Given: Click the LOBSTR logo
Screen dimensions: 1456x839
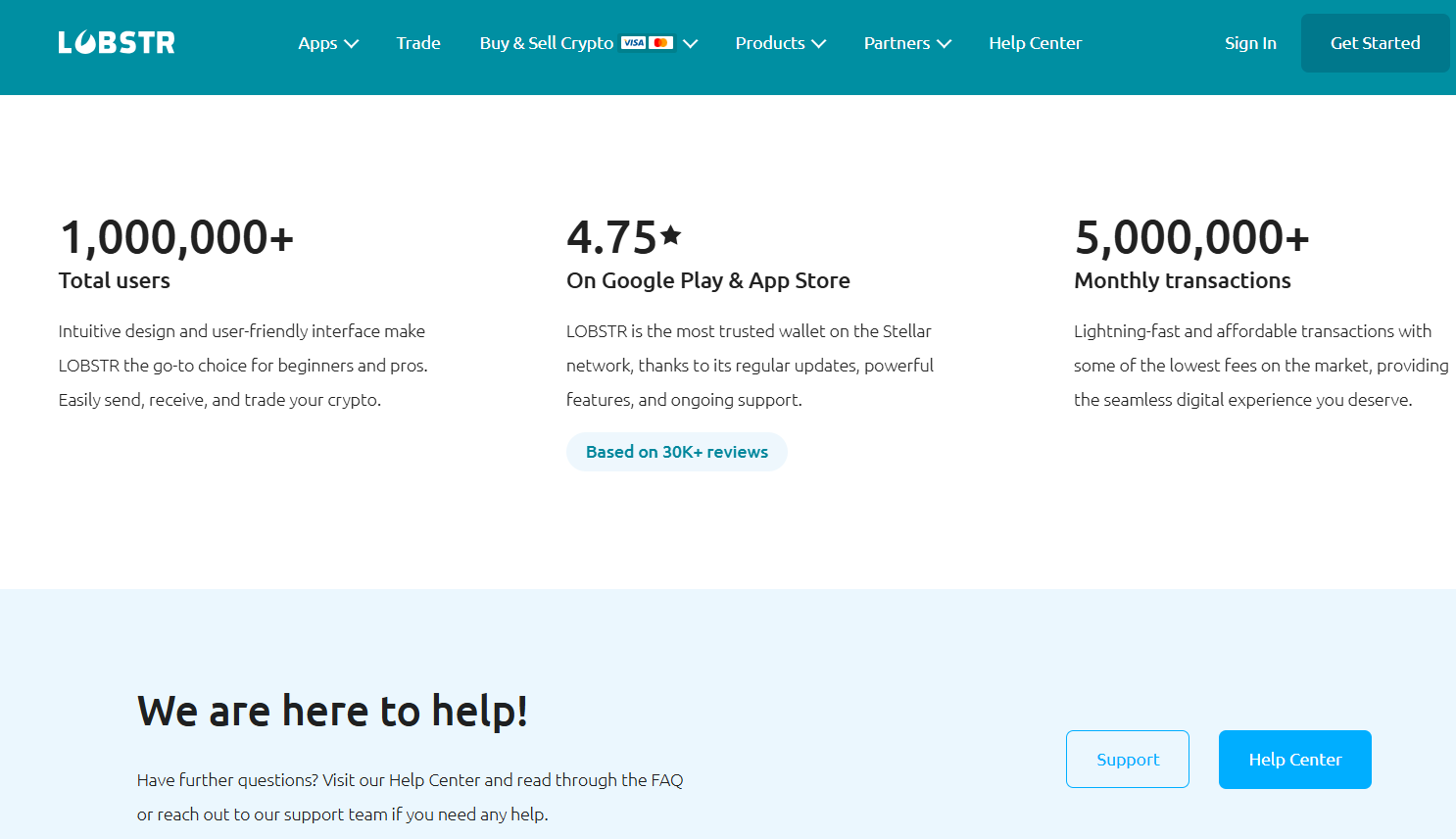Looking at the screenshot, I should tap(117, 43).
